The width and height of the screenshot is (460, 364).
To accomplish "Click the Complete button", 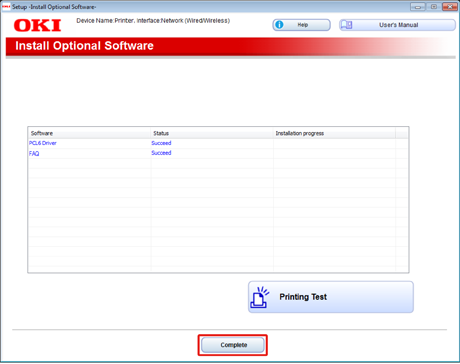I will point(233,345).
